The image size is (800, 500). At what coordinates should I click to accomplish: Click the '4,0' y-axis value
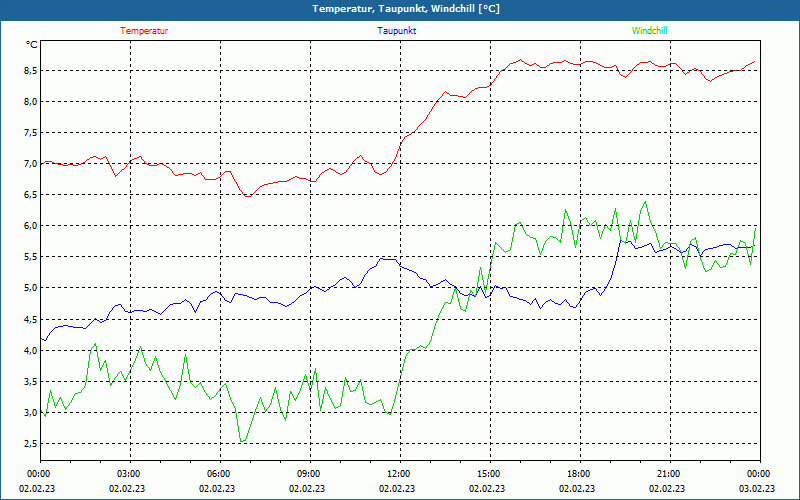31,351
